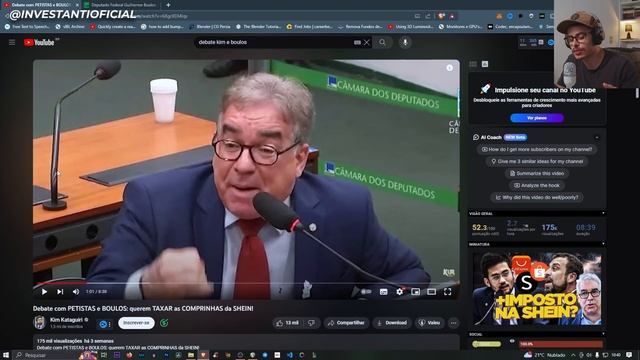Close the 'Debate com PETISTAS' tab
Viewport: 640px width, 360px height.
pos(77,5)
